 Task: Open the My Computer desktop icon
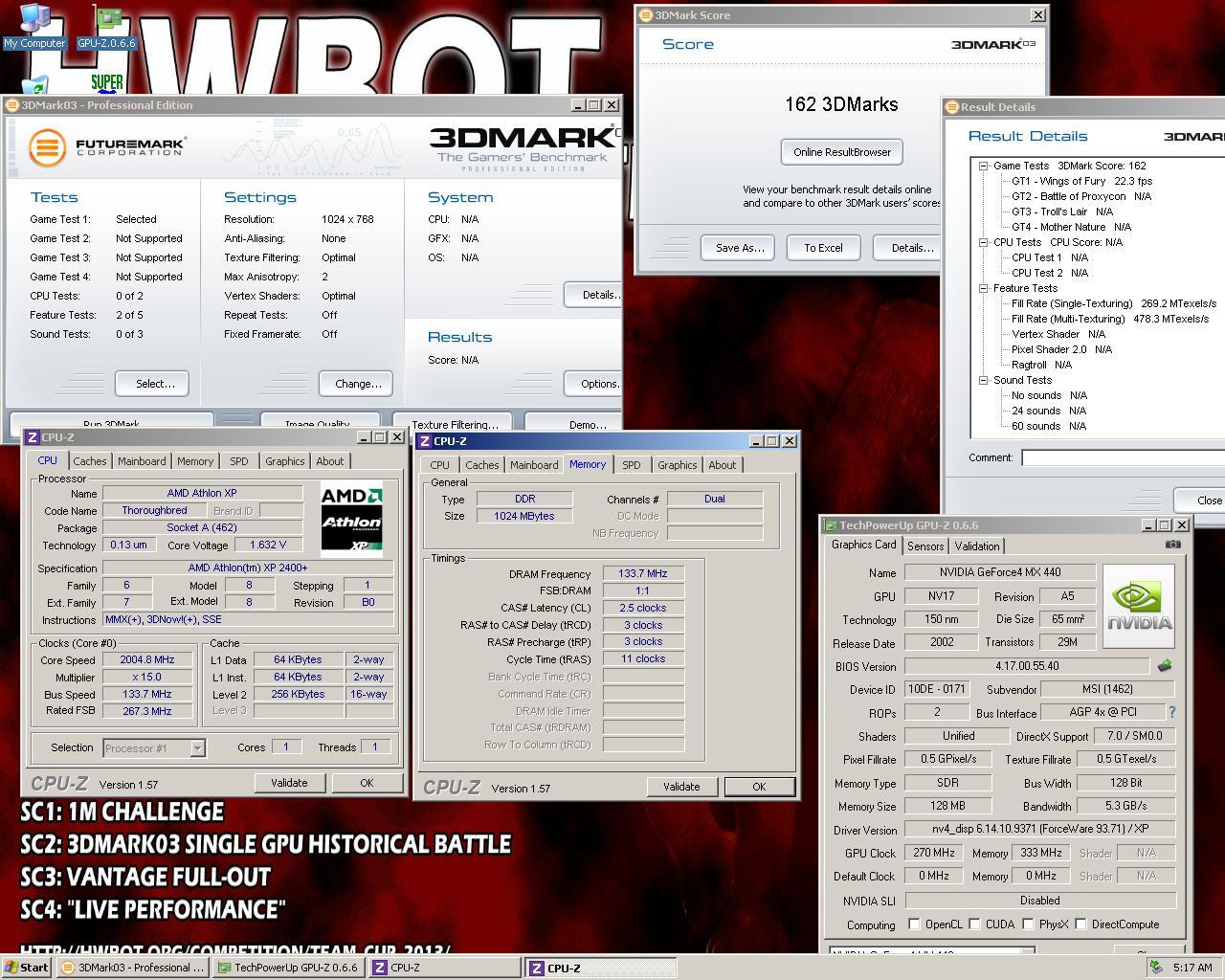tap(34, 26)
